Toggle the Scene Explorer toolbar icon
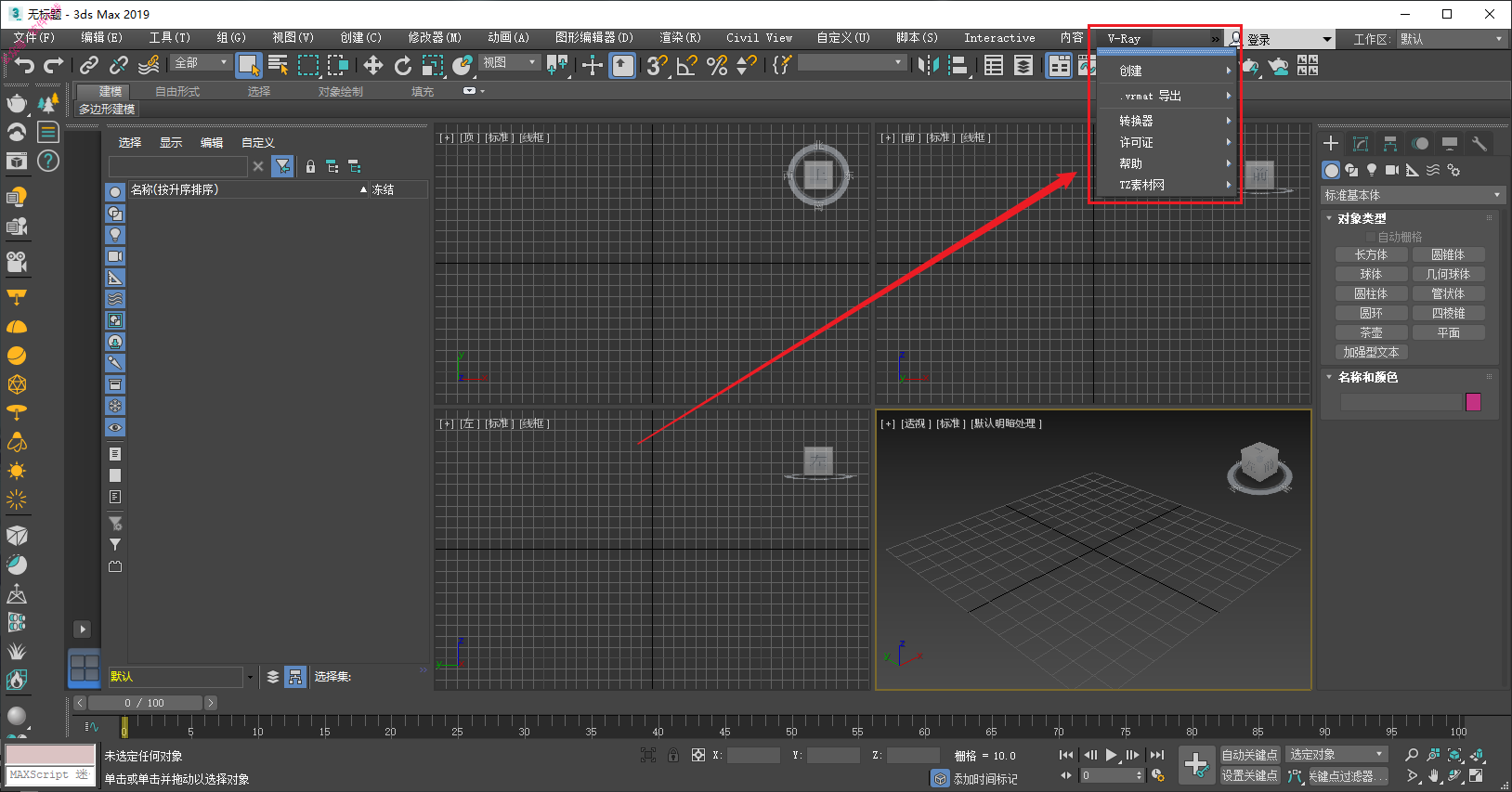Viewport: 1512px width, 792px height. click(x=994, y=65)
